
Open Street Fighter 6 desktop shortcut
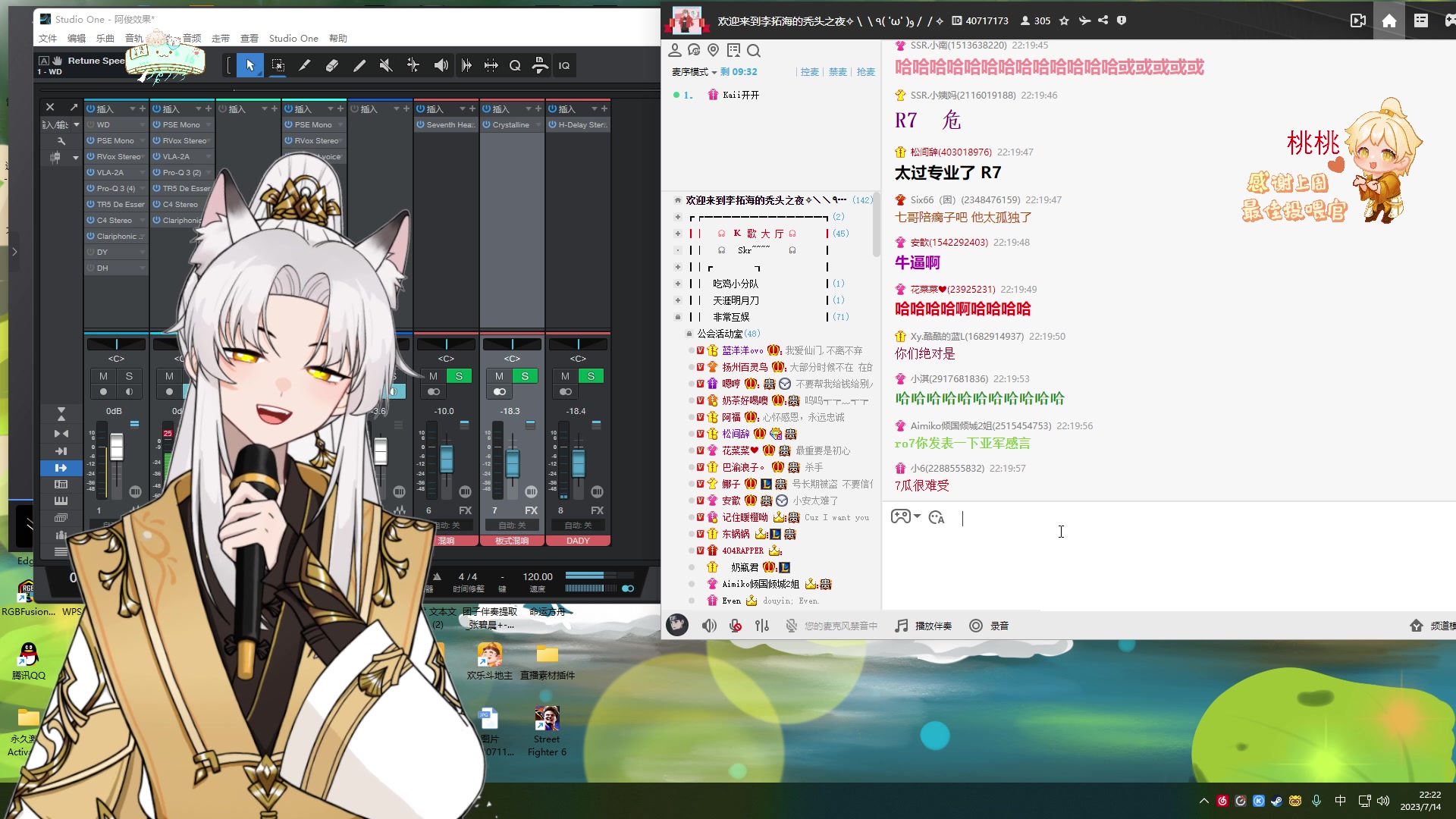pos(547,731)
